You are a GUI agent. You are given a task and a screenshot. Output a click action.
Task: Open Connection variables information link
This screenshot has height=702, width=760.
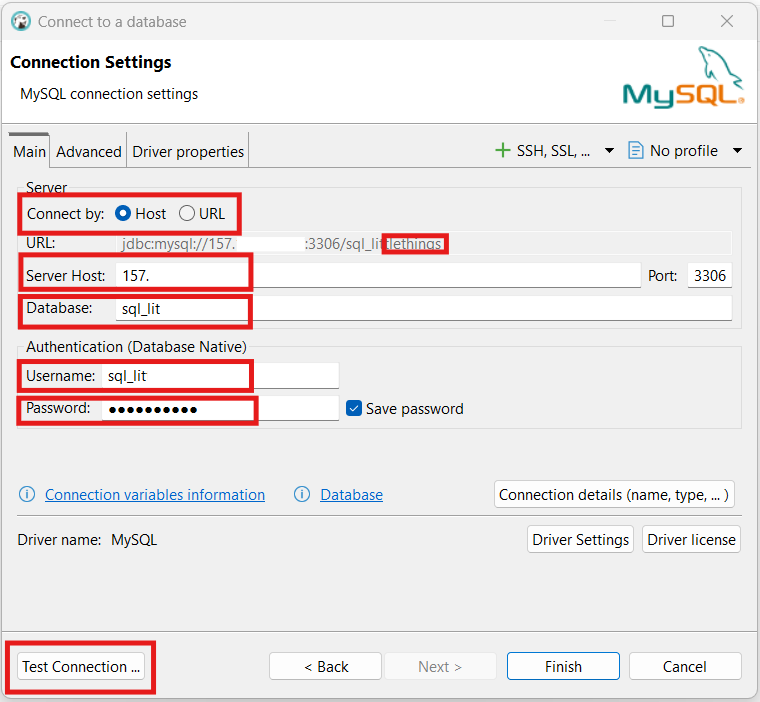pos(155,495)
